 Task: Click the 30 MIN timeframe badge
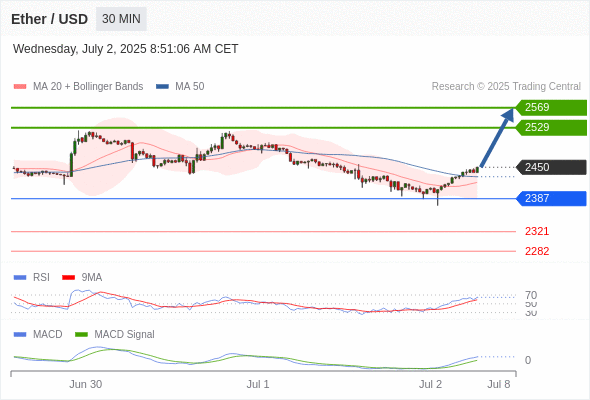coord(121,19)
